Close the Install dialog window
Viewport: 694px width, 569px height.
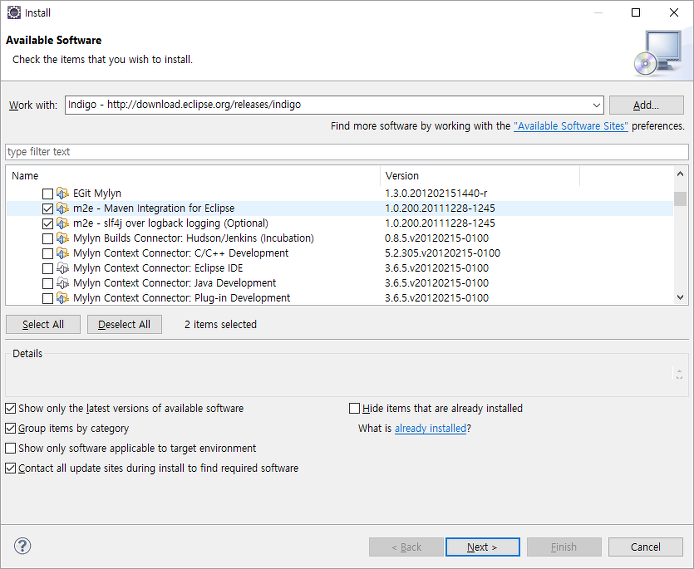(x=674, y=12)
